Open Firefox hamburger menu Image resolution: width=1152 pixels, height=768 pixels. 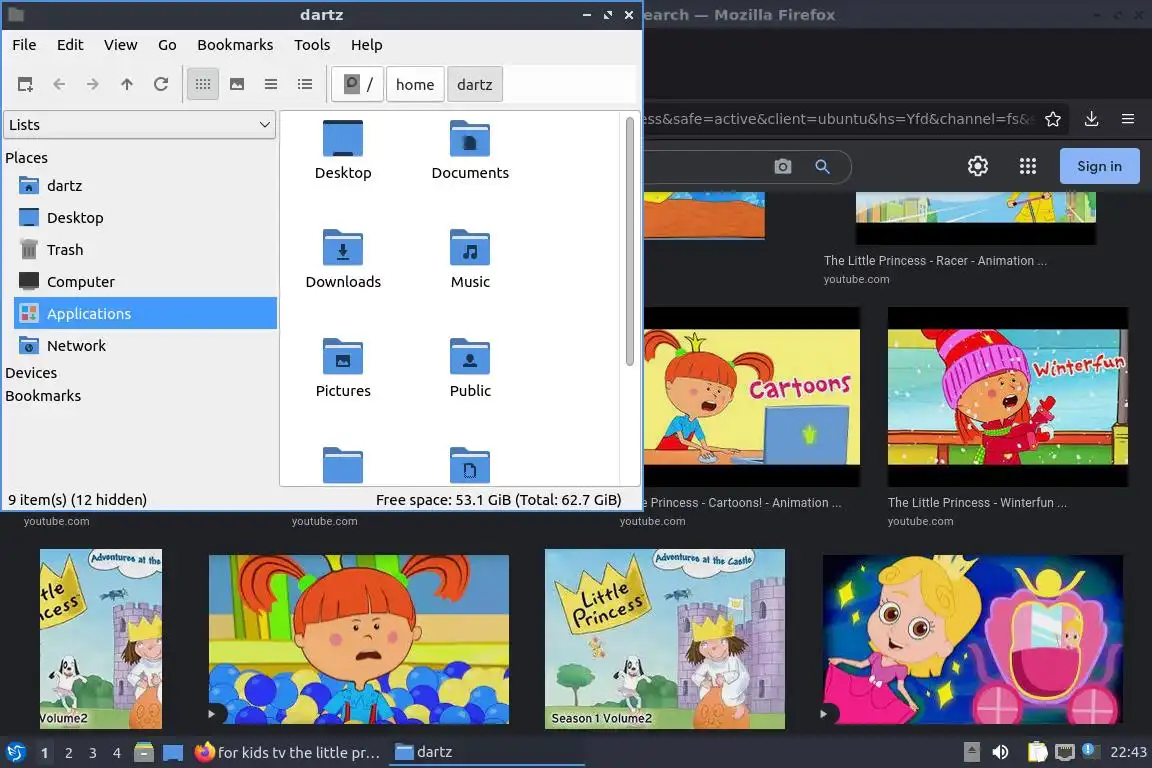tap(1128, 119)
